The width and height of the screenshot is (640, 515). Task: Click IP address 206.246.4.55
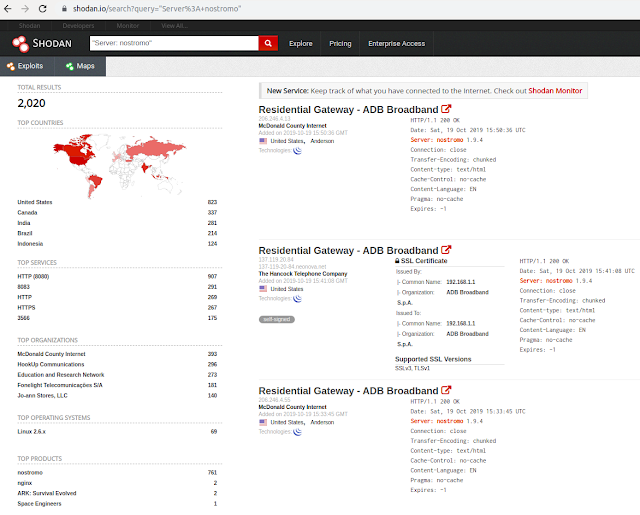[x=274, y=400]
